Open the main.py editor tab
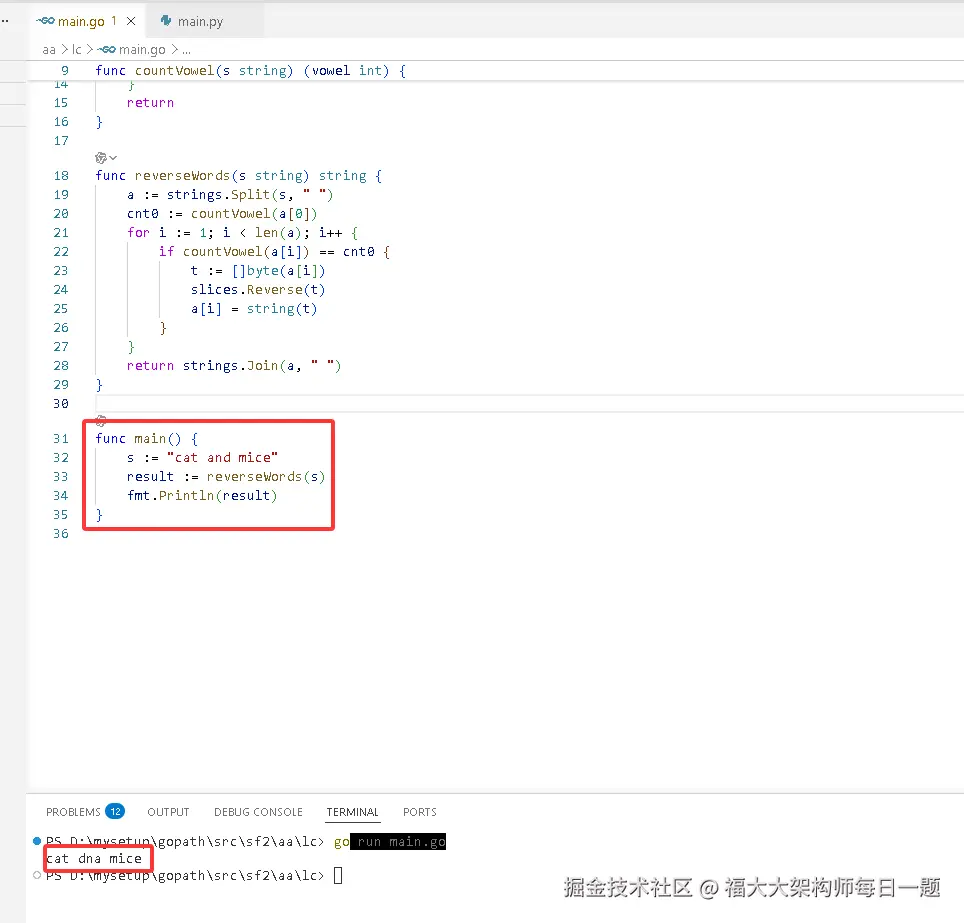 pos(200,21)
